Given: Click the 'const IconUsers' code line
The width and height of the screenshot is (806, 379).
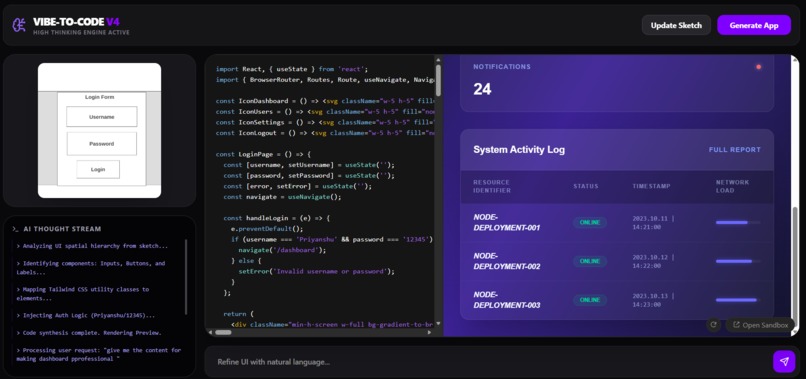Looking at the screenshot, I should pyautogui.click(x=325, y=112).
